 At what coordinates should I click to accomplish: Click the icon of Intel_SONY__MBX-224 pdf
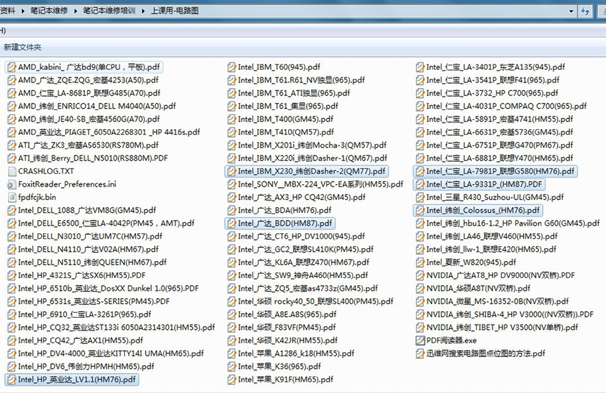click(232, 184)
